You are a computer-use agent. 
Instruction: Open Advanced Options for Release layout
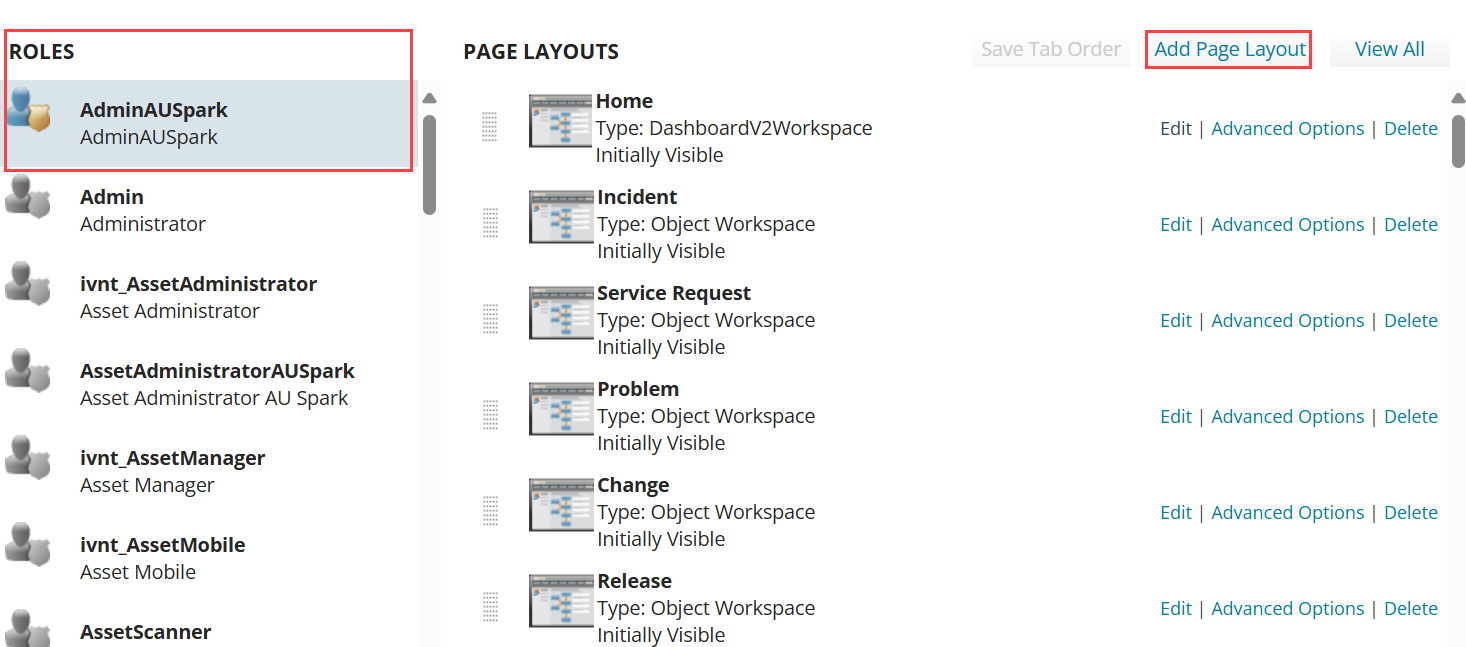tap(1287, 608)
